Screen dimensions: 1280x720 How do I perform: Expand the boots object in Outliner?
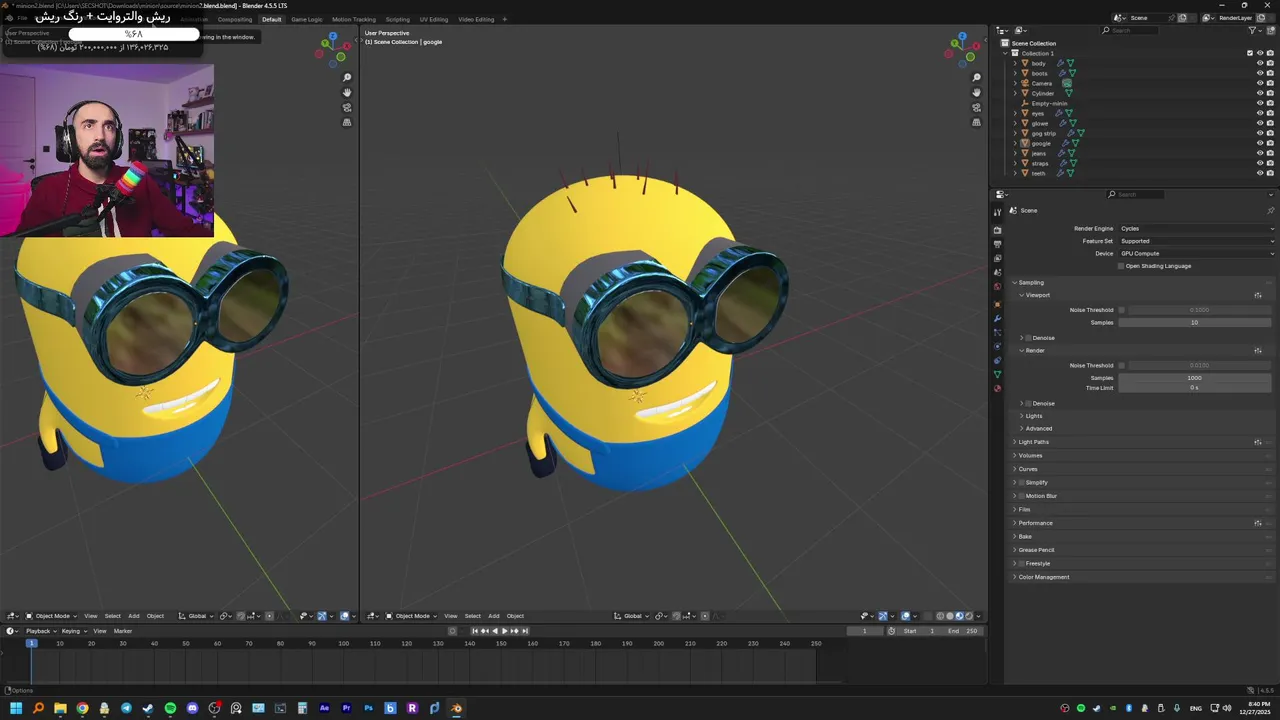1015,73
